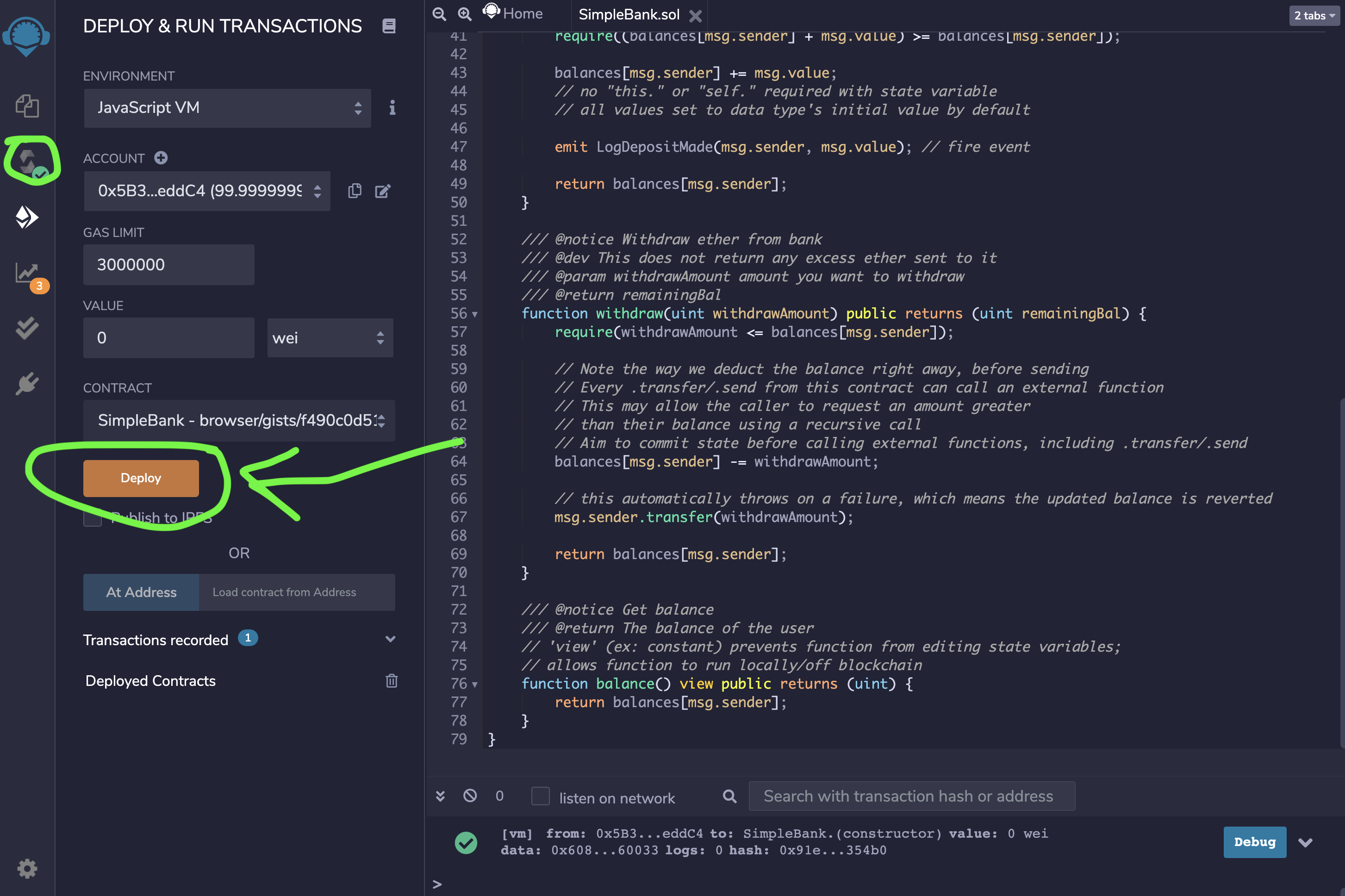Copy the selected account address
The height and width of the screenshot is (896, 1345).
click(x=355, y=191)
